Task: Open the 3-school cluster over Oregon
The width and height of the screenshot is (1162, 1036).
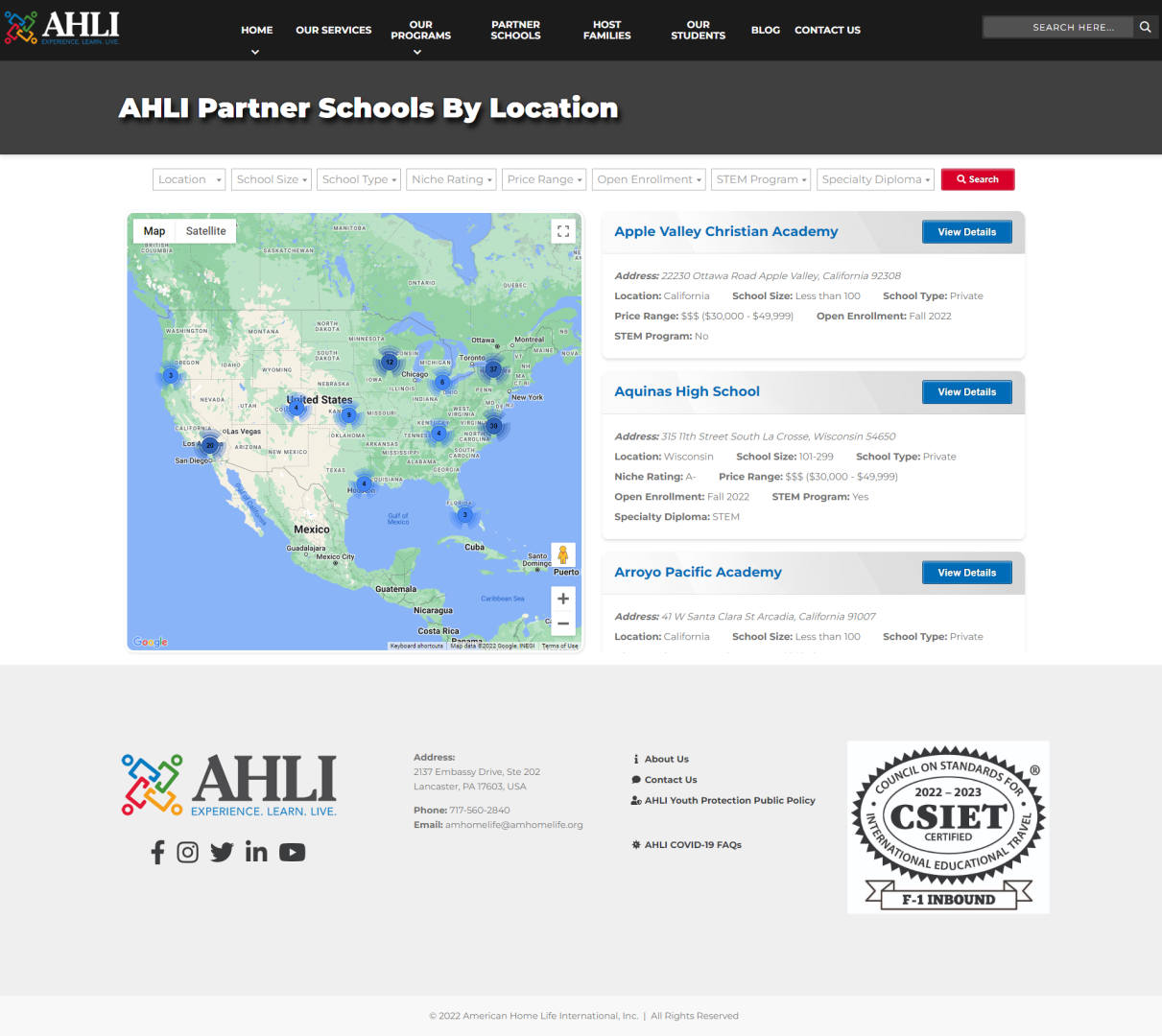Action: tap(171, 375)
